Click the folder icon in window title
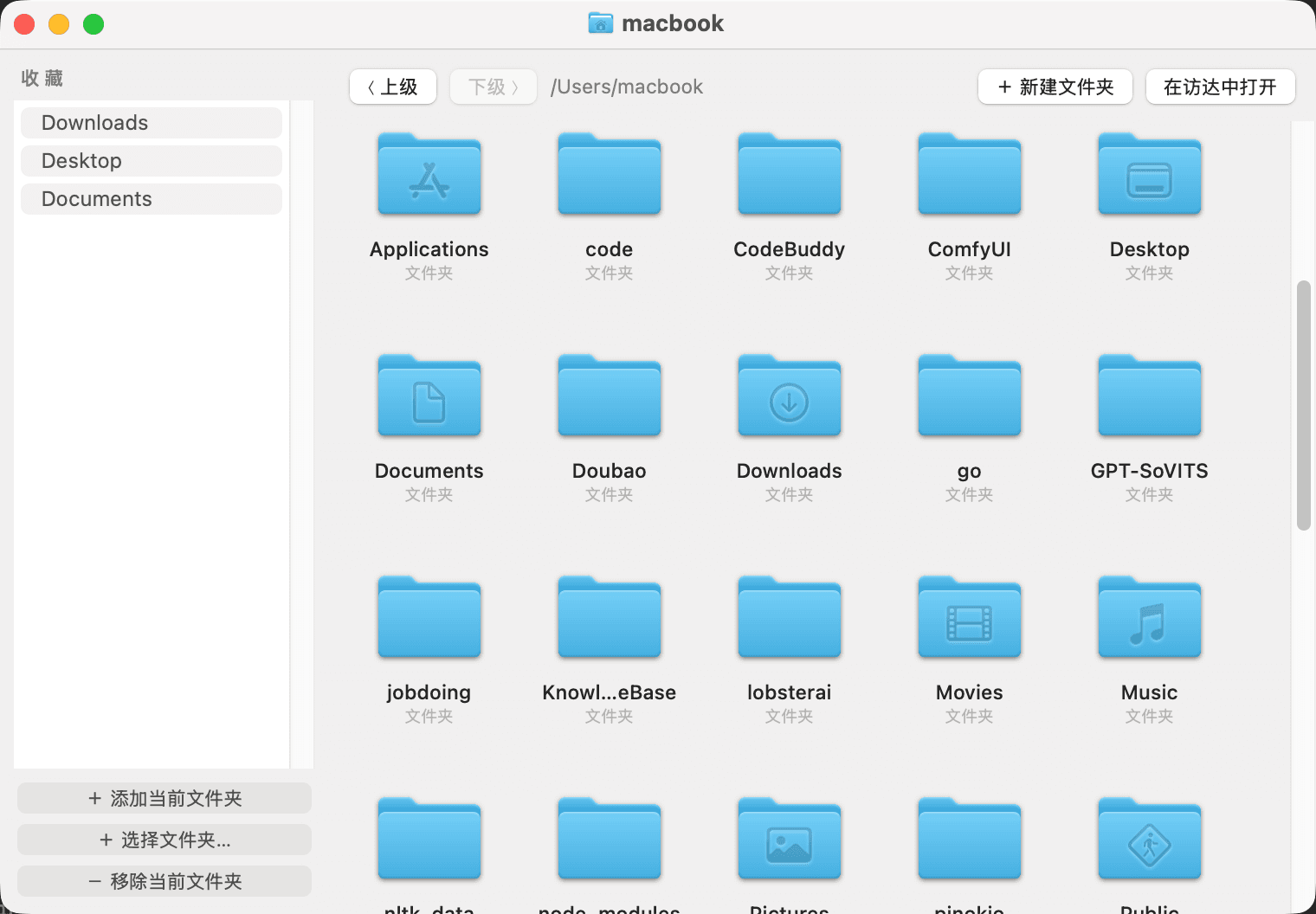 (x=601, y=23)
